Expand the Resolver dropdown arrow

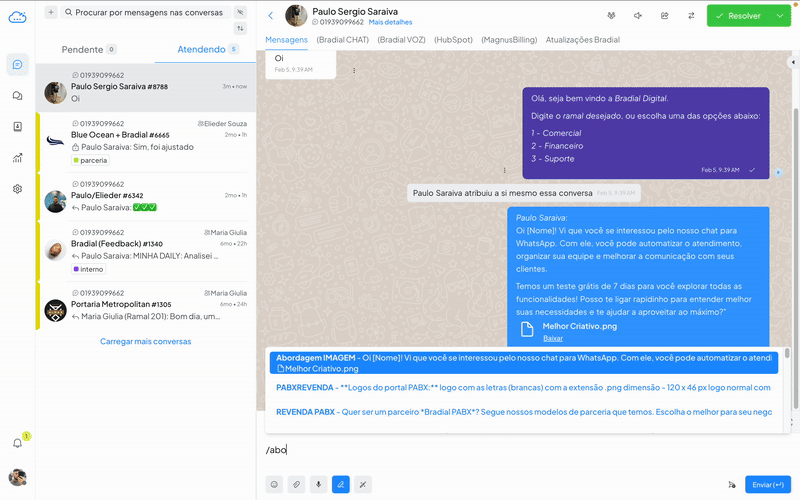[780, 16]
